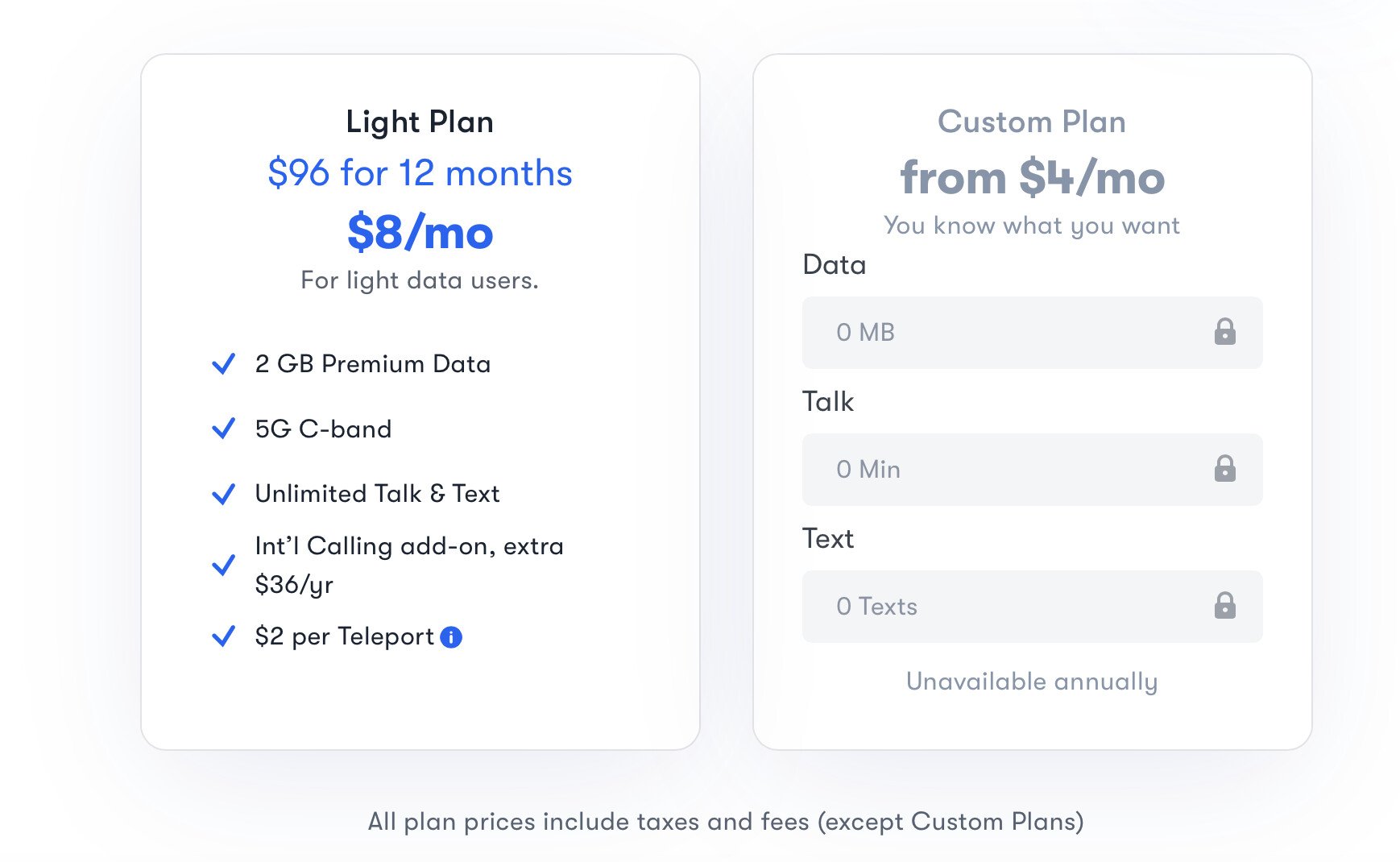Click checkmark beside 2 GB Premium Data
Screen dimensions: 1400x862
(223, 364)
